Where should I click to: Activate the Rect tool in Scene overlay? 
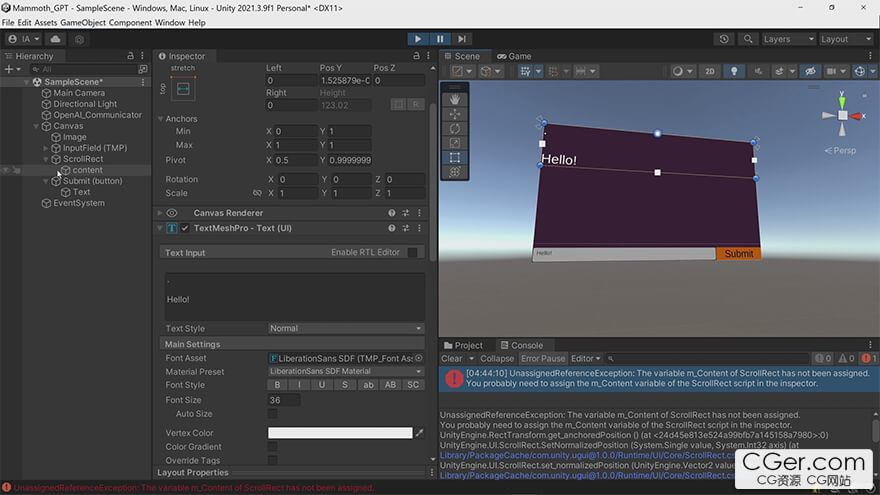coord(455,157)
